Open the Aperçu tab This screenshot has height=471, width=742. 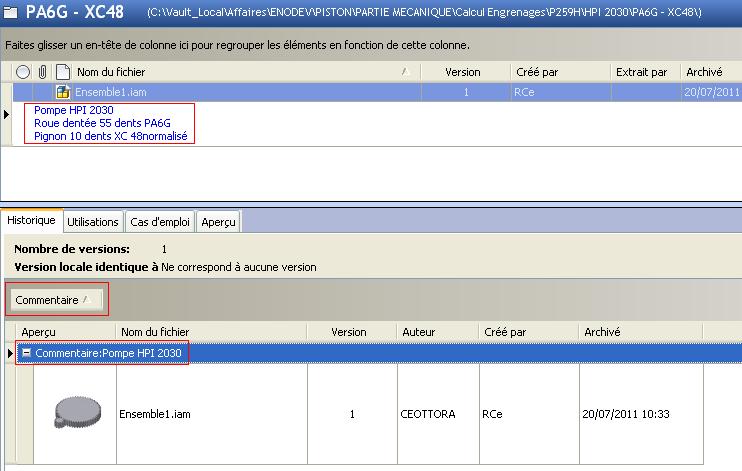tap(218, 222)
